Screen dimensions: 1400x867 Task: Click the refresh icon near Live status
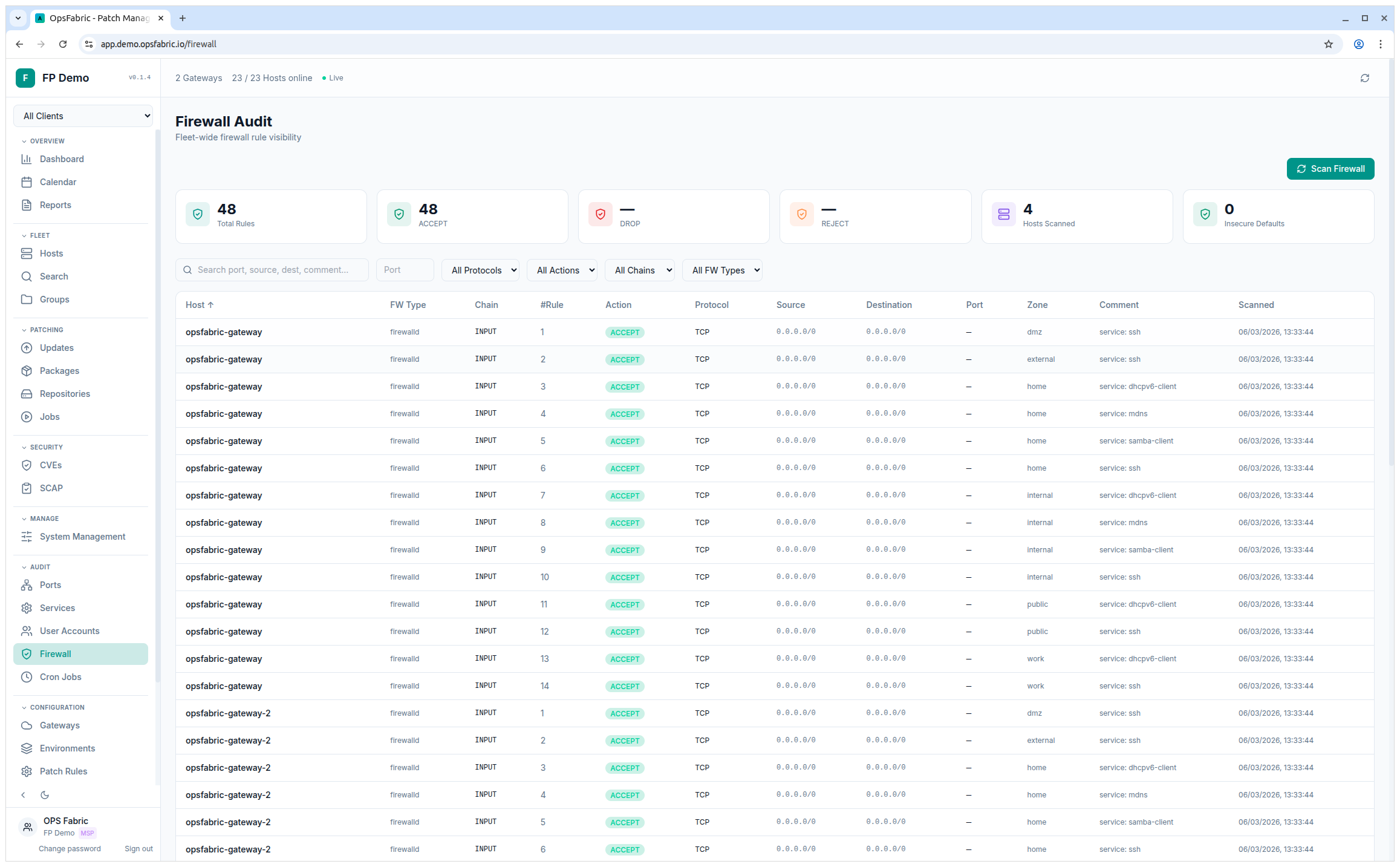coord(1365,77)
